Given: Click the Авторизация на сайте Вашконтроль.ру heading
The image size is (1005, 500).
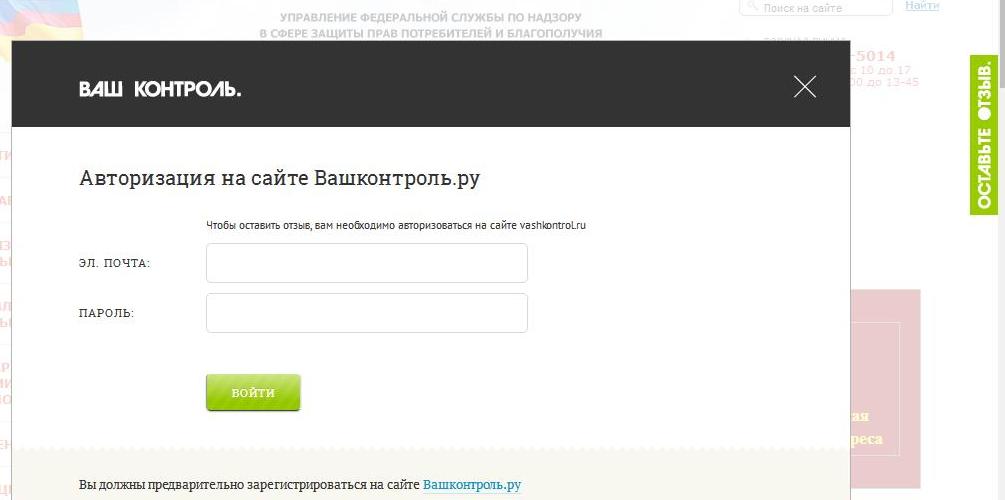Looking at the screenshot, I should (279, 178).
